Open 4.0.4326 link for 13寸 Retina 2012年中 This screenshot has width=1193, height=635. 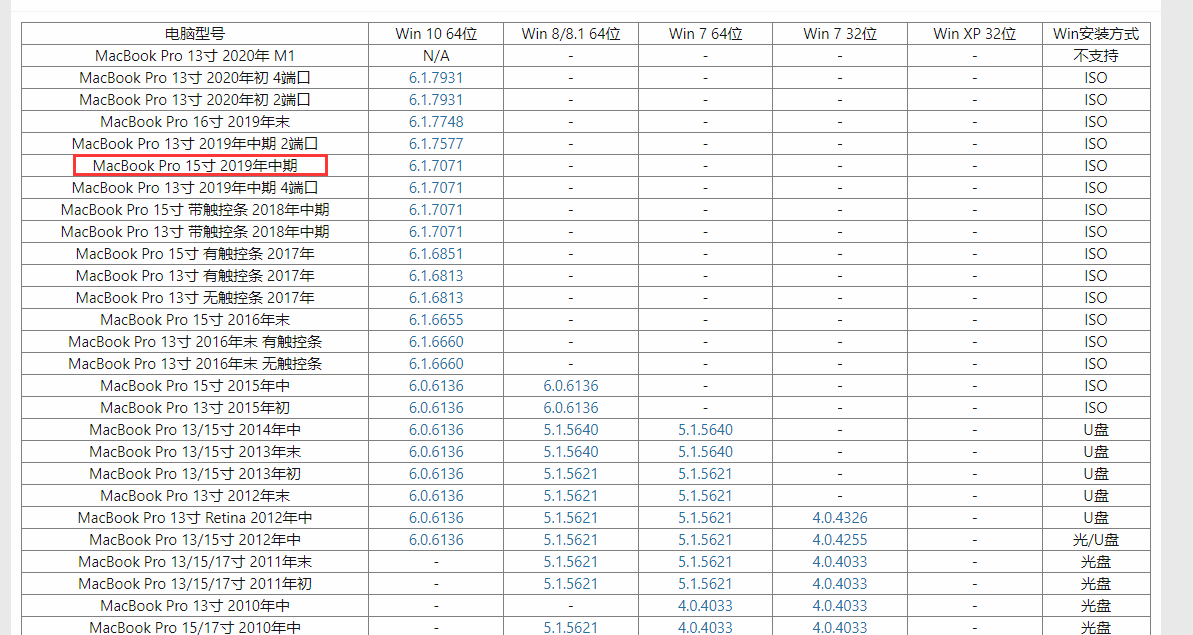click(840, 519)
